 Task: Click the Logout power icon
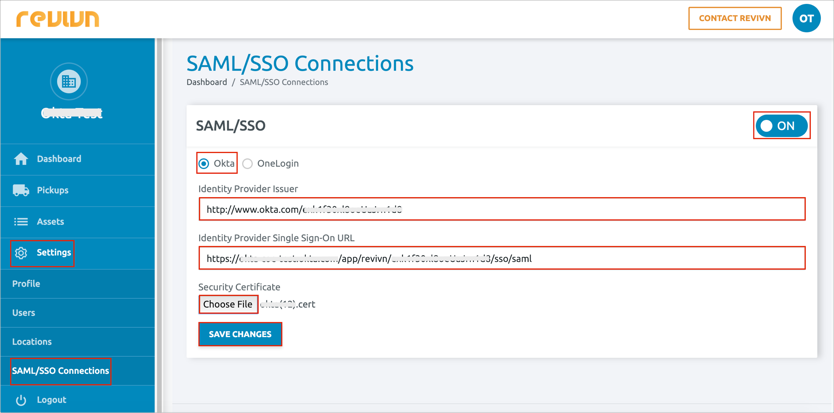(x=21, y=400)
